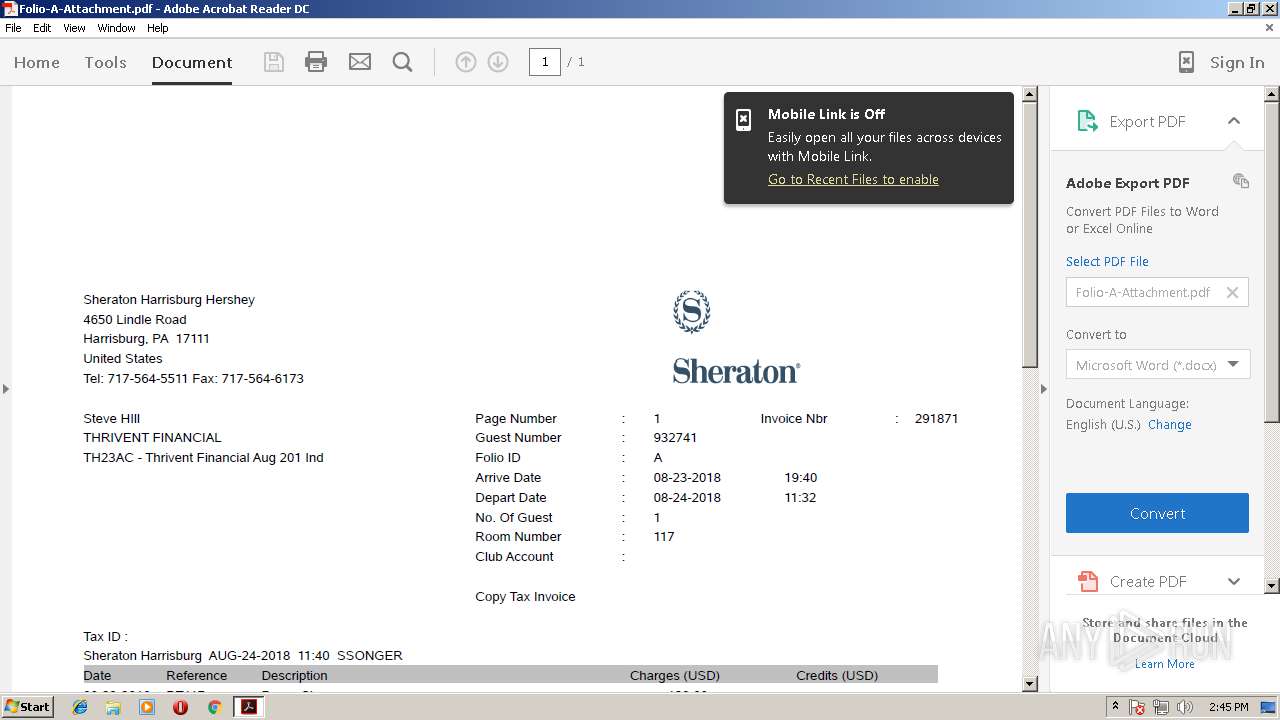The image size is (1280, 720).
Task: Open the Help menu
Action: [x=158, y=28]
